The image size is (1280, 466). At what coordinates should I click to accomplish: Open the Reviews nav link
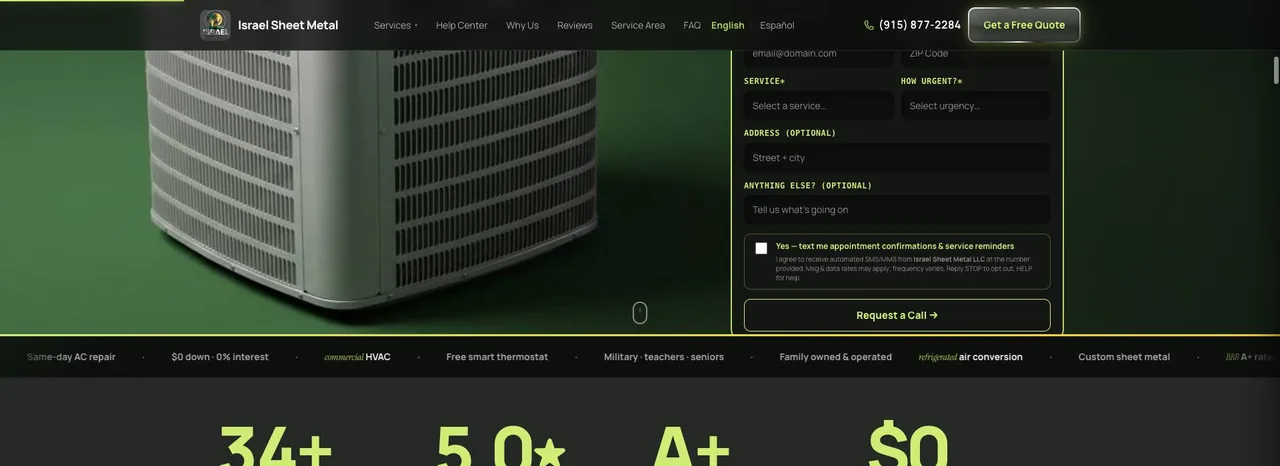coord(575,25)
